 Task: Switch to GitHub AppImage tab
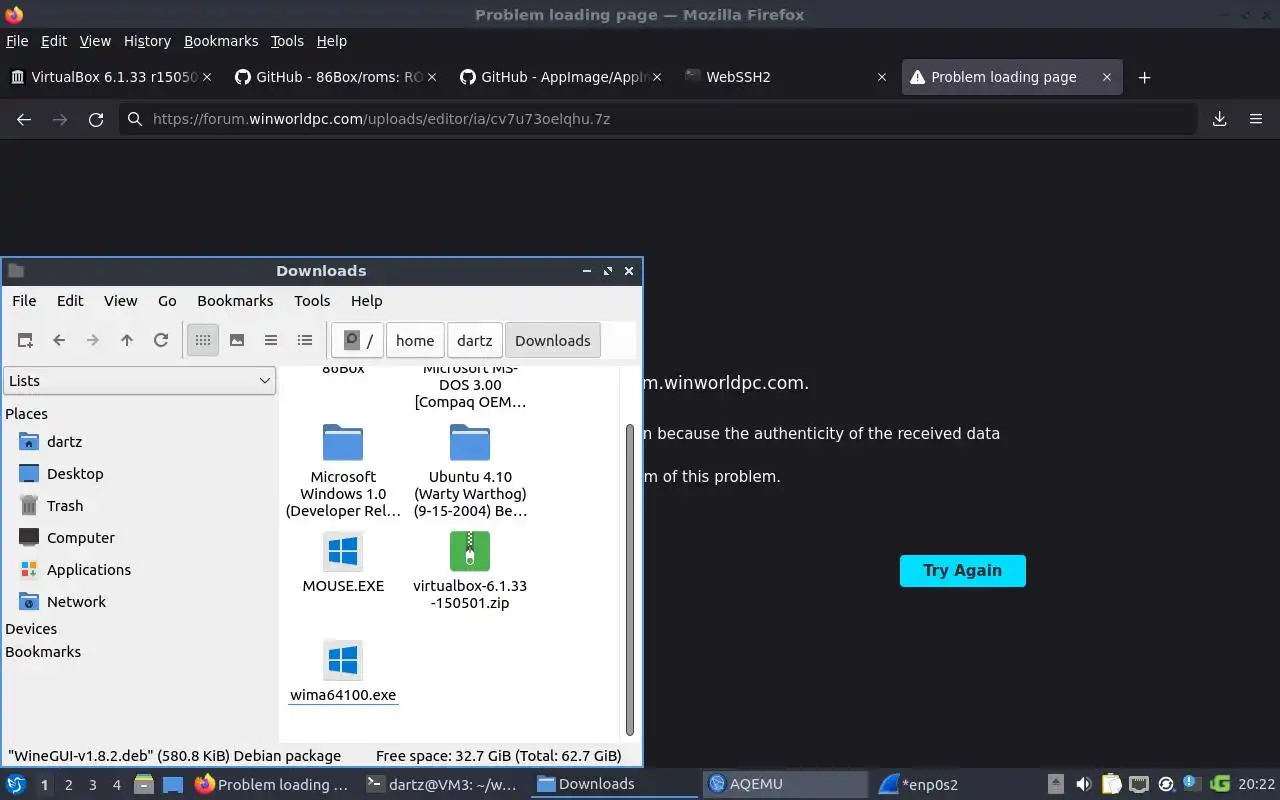click(x=560, y=77)
